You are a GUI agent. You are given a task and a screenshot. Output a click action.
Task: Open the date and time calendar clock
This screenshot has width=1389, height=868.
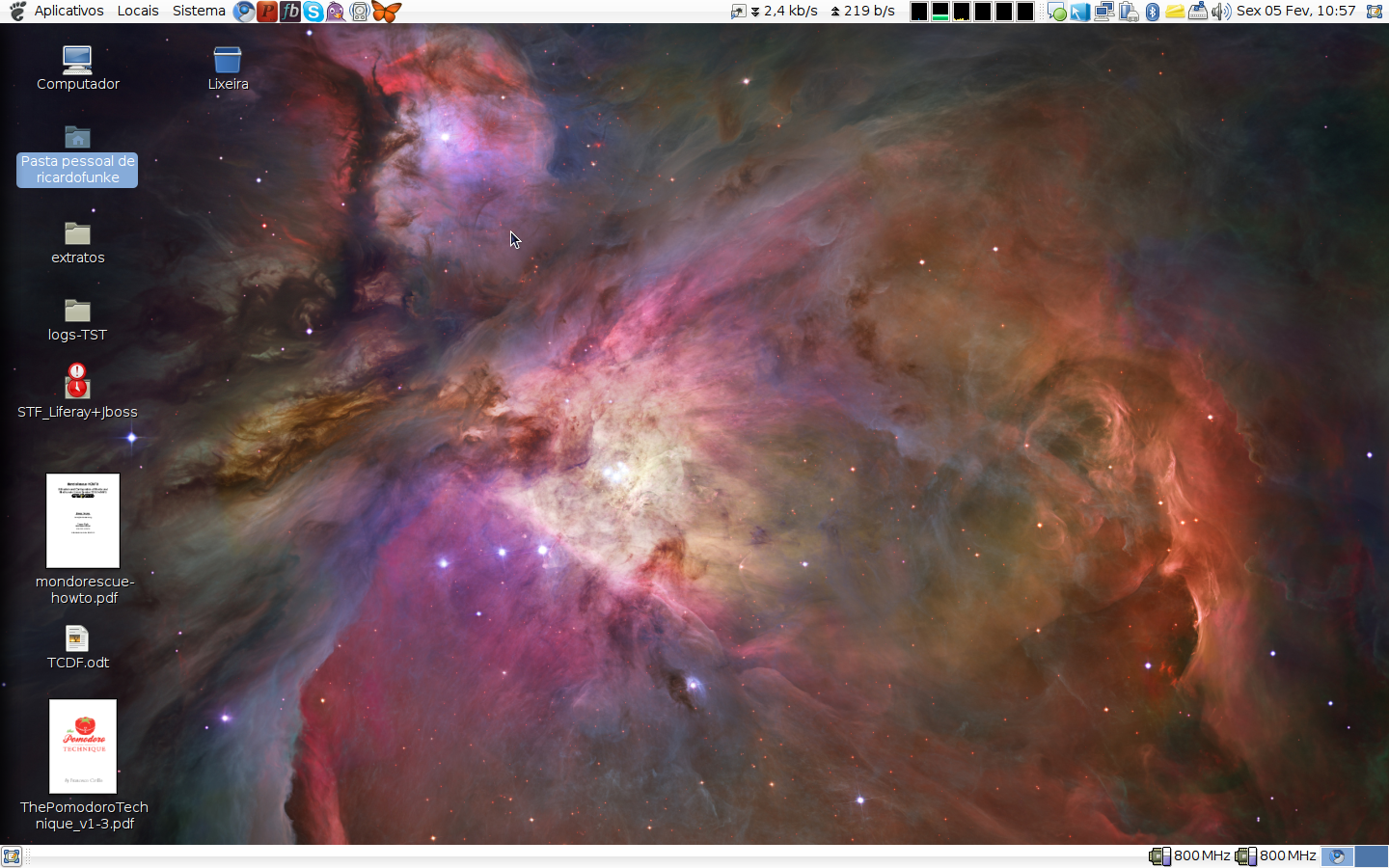click(1295, 11)
